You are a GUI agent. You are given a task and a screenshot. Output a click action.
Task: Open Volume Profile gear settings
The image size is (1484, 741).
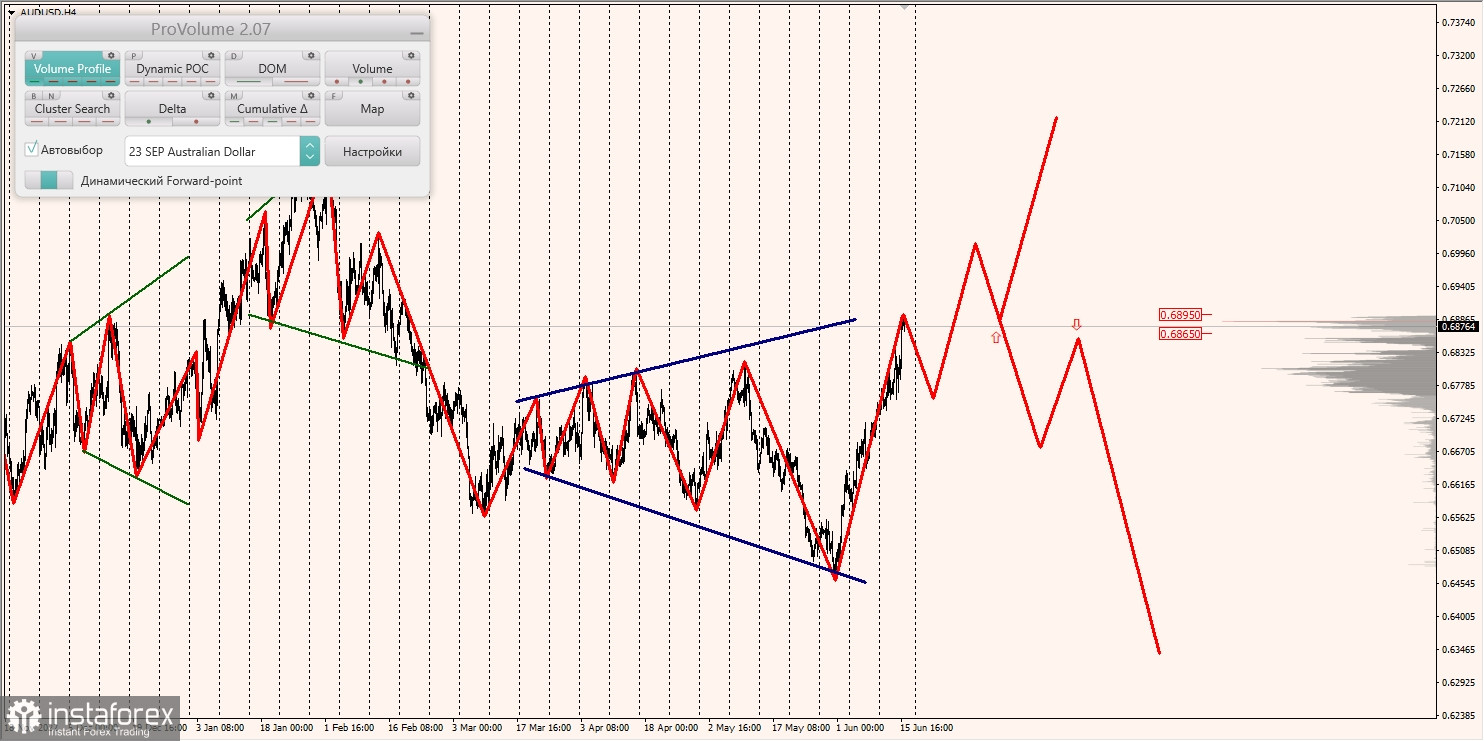(x=111, y=56)
